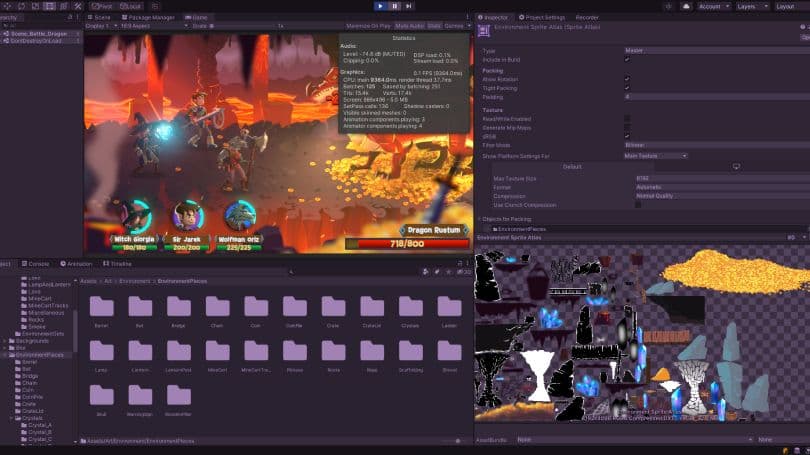Click the Gizmos button in Game view
The image size is (810, 455).
(x=454, y=26)
